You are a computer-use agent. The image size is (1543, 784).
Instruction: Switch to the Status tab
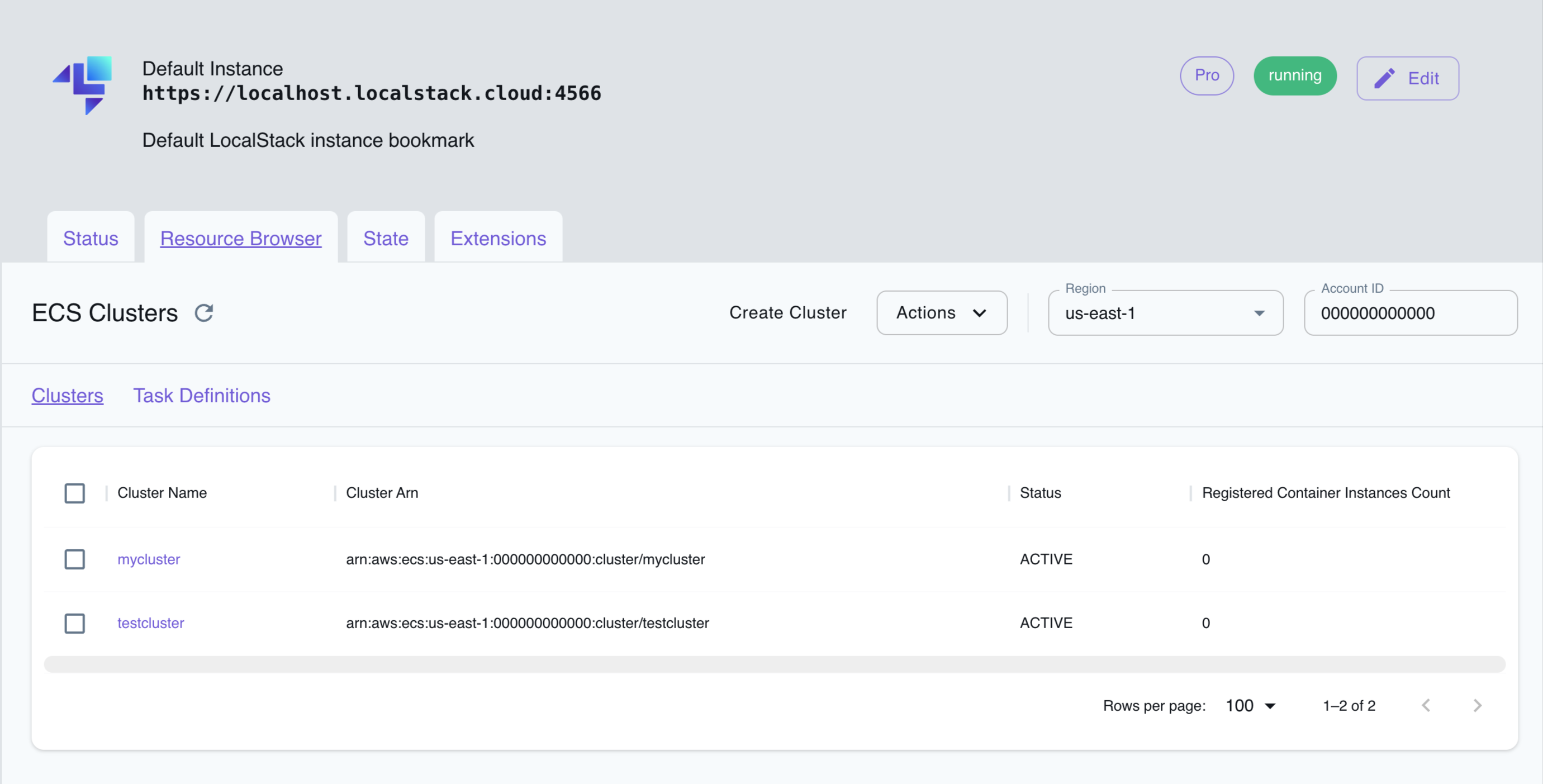click(91, 238)
